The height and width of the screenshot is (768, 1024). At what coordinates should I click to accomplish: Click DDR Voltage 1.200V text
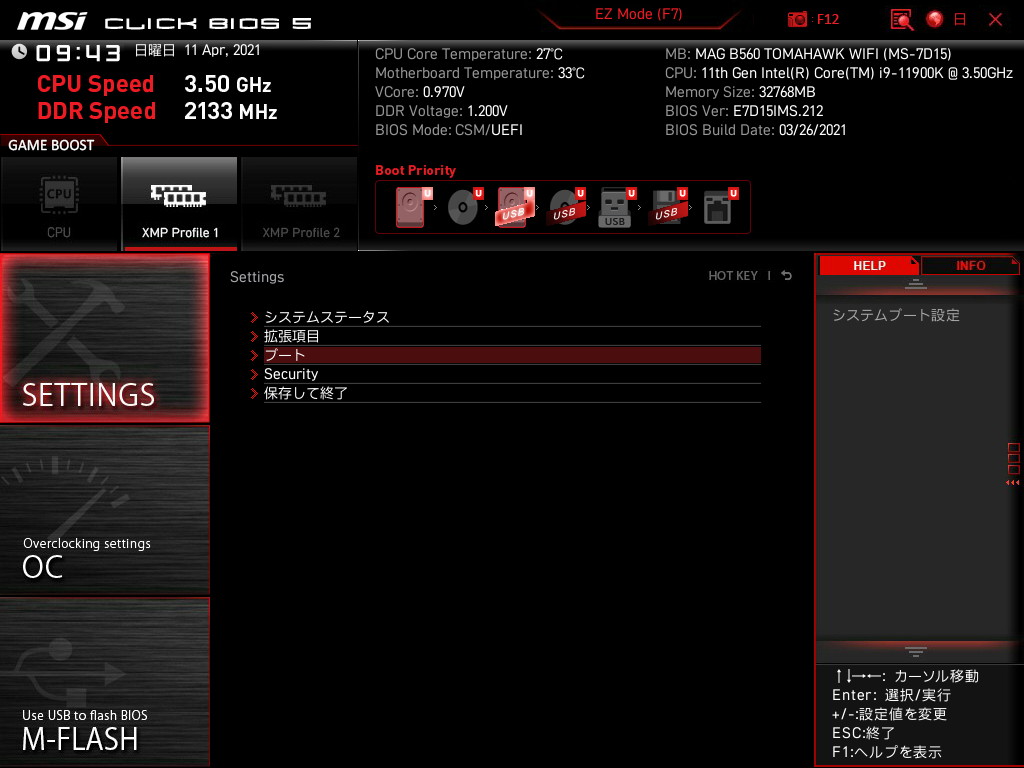[441, 111]
